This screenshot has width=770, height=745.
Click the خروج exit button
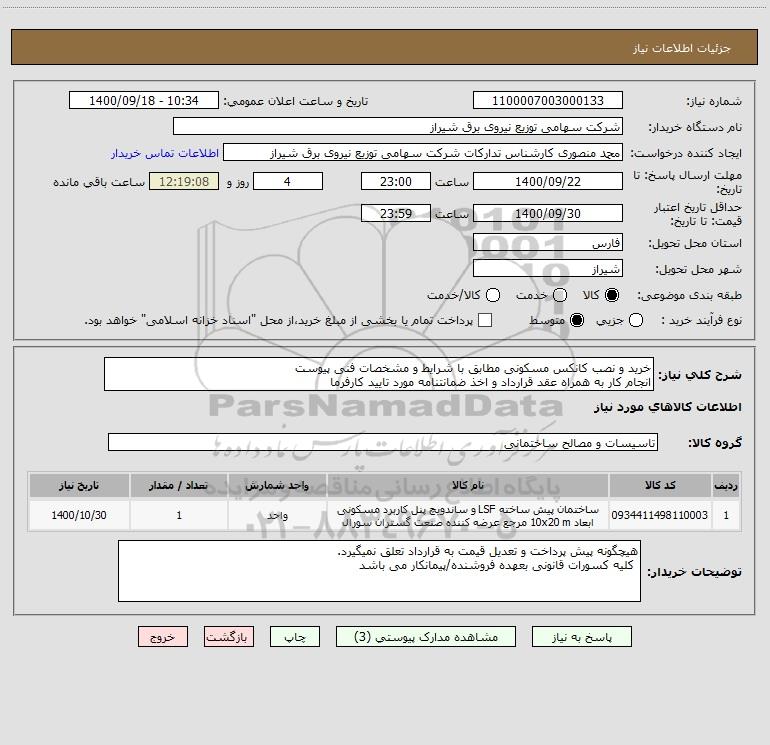point(163,637)
